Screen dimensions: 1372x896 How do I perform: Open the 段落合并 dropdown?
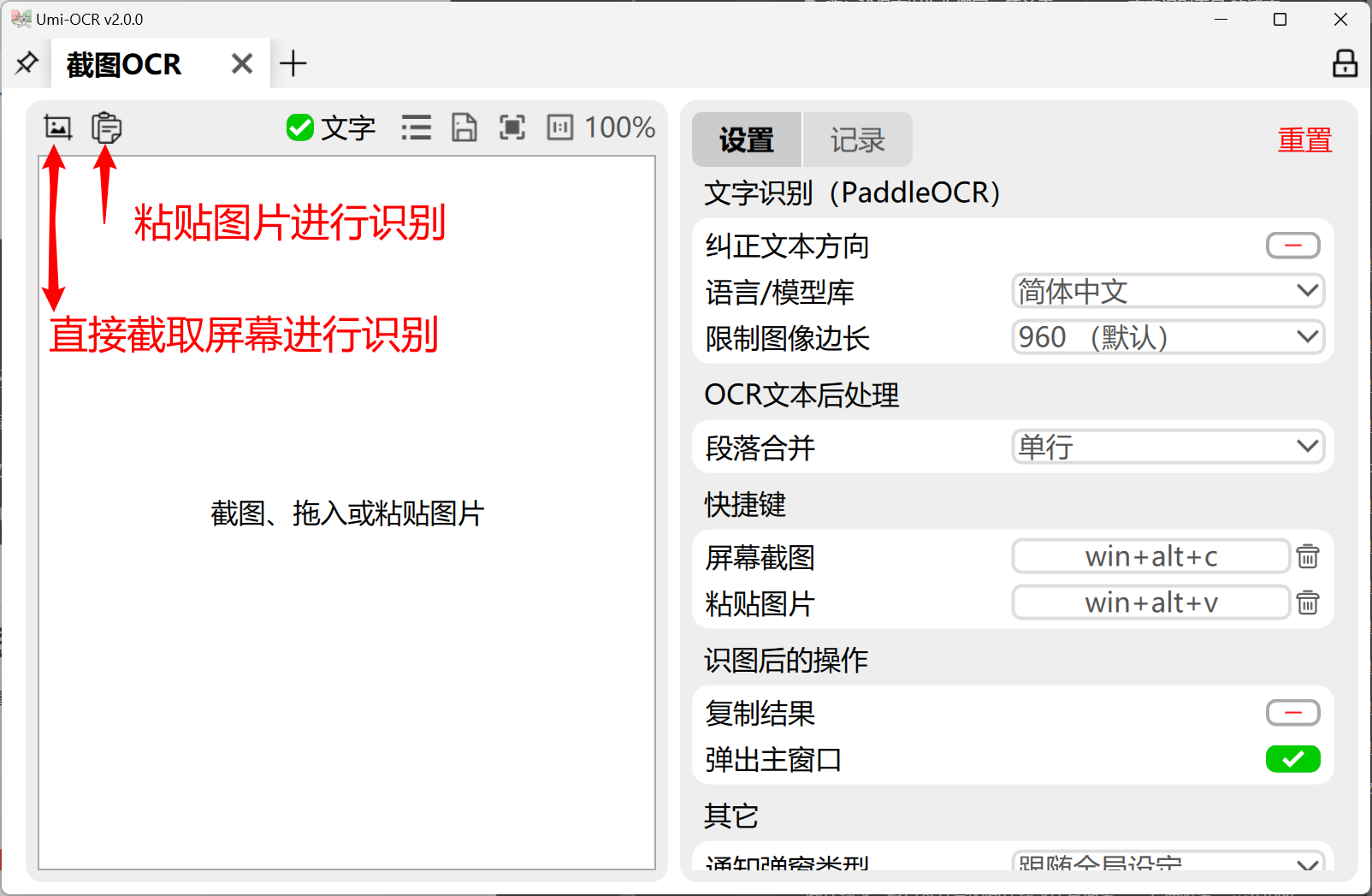click(x=1168, y=447)
